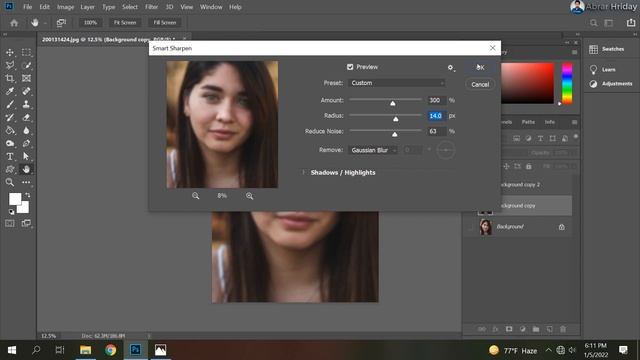Click the Home icon in options bar

point(14,23)
